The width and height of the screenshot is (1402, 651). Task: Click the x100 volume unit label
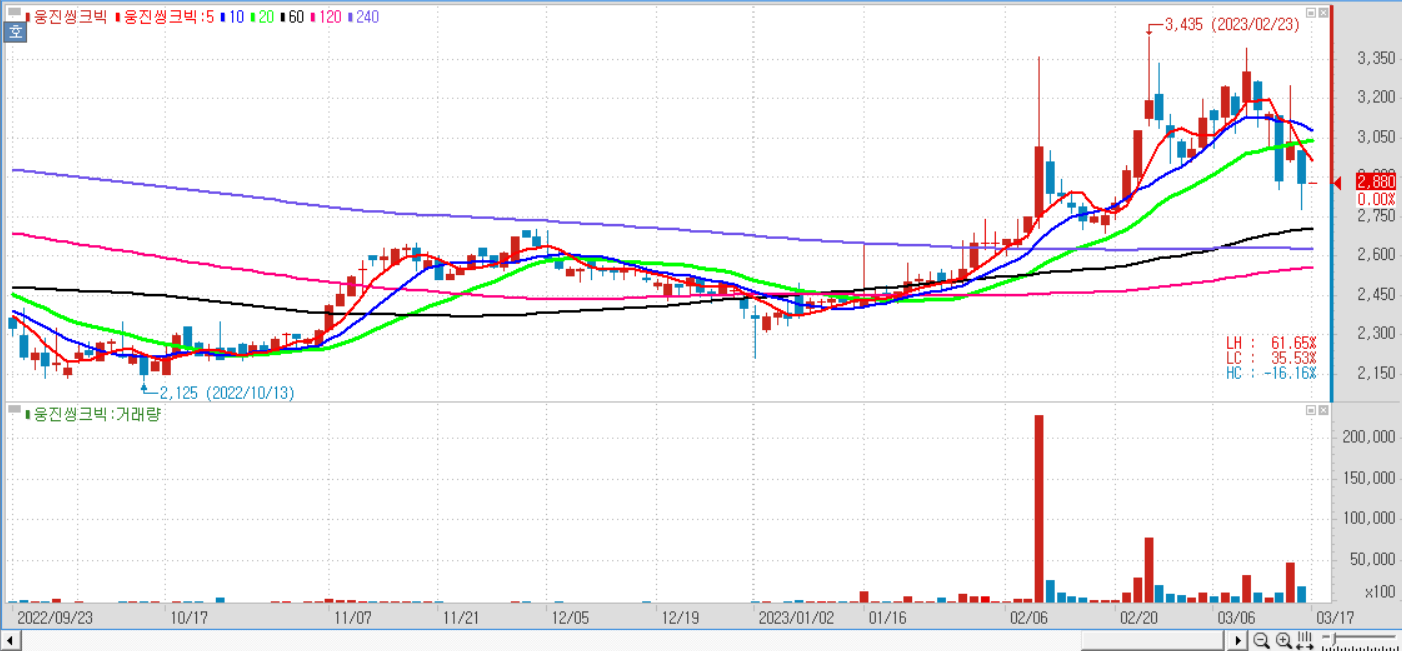(x=1380, y=592)
